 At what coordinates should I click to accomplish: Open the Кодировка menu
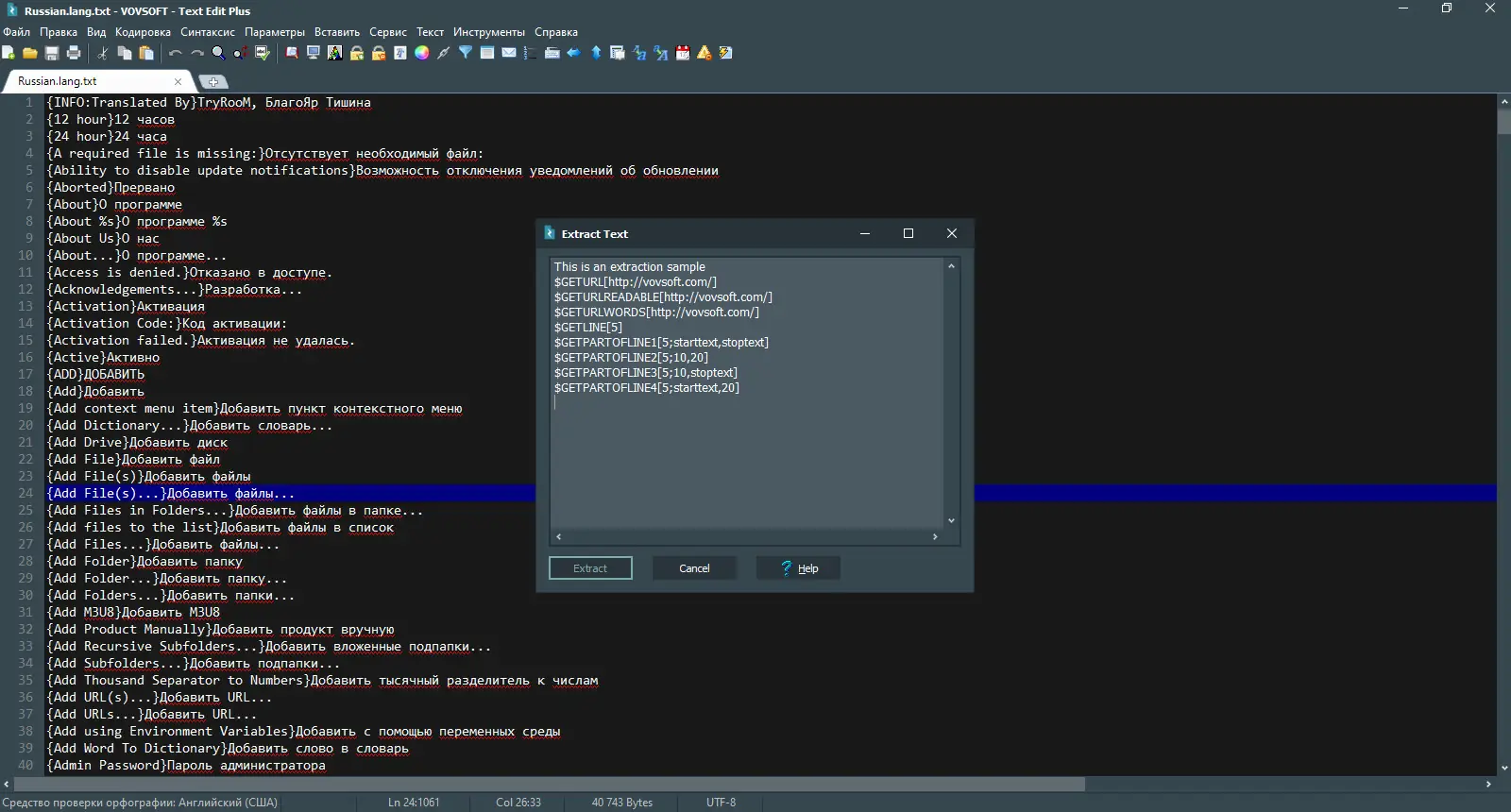(143, 32)
